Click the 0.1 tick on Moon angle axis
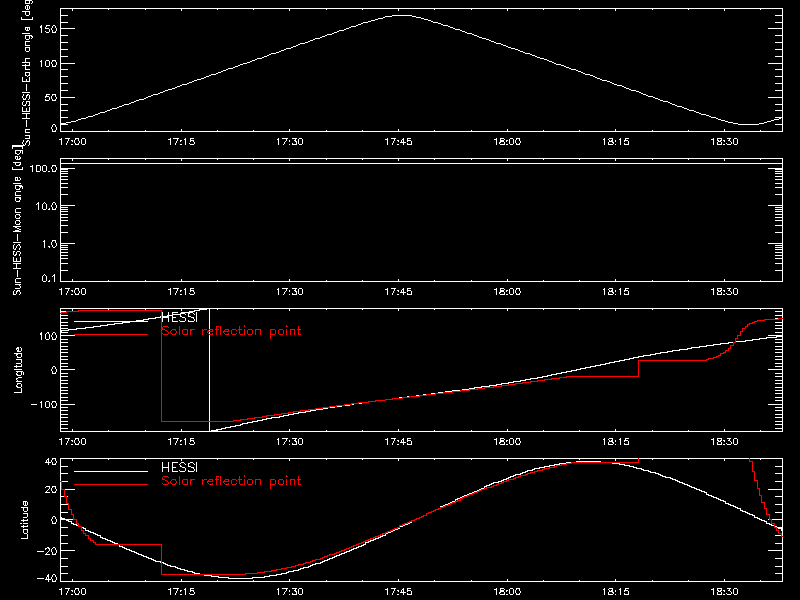The image size is (800, 600). click(49, 278)
